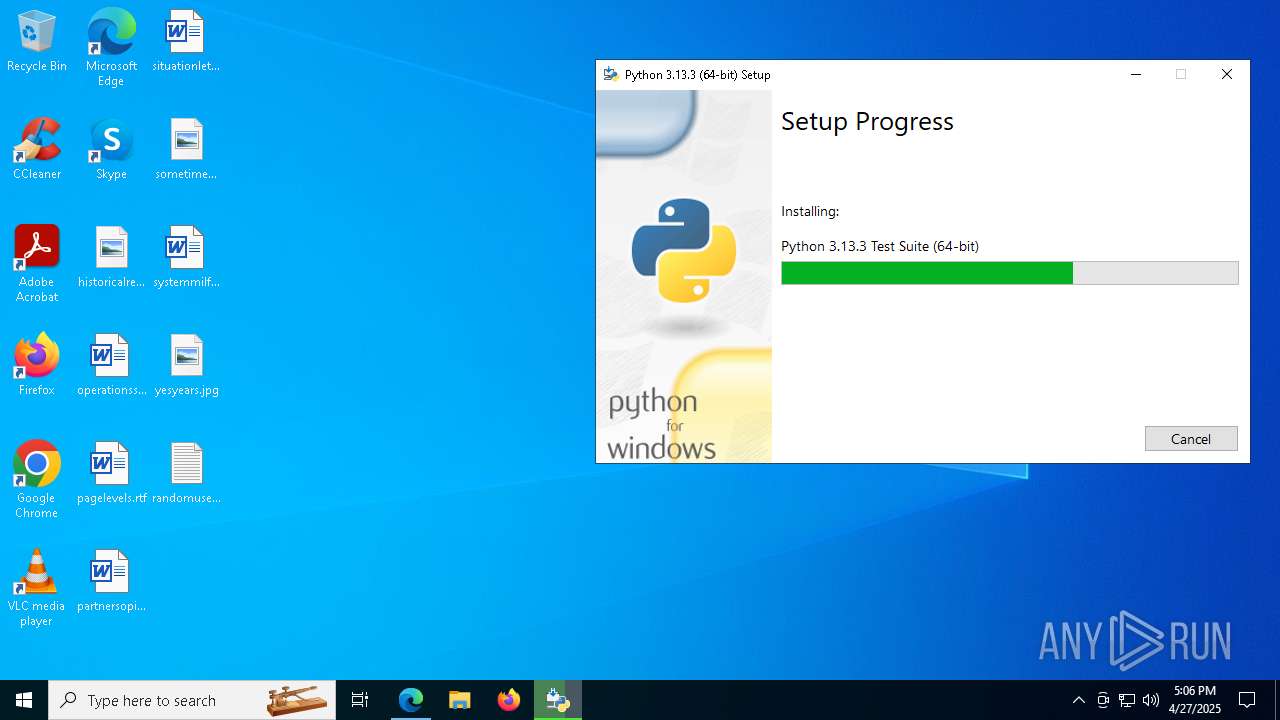The height and width of the screenshot is (720, 1280).
Task: Click the Python Setup taskbar icon
Action: (557, 700)
